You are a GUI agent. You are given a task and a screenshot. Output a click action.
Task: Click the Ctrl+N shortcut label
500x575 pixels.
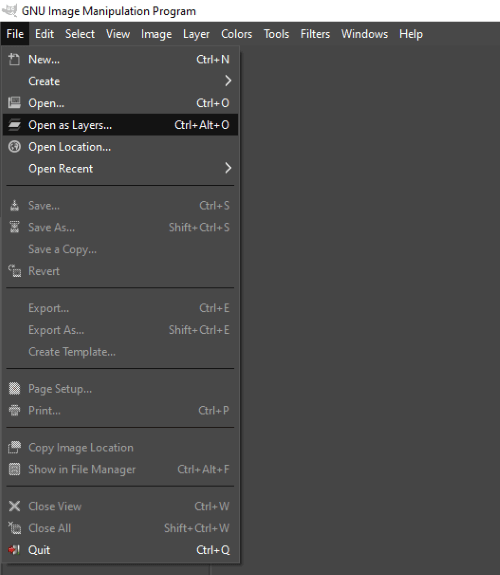pyautogui.click(x=213, y=59)
